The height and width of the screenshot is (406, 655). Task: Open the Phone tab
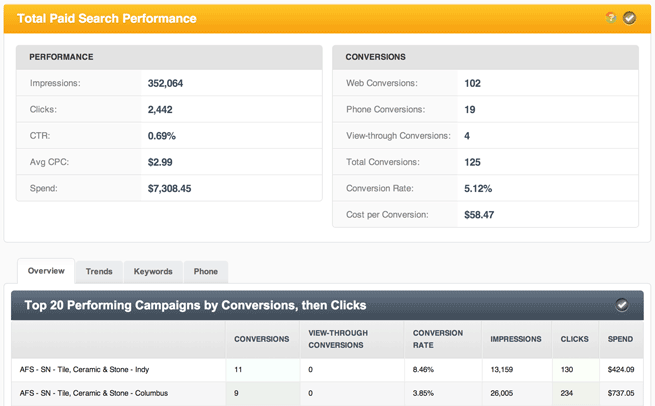(206, 272)
